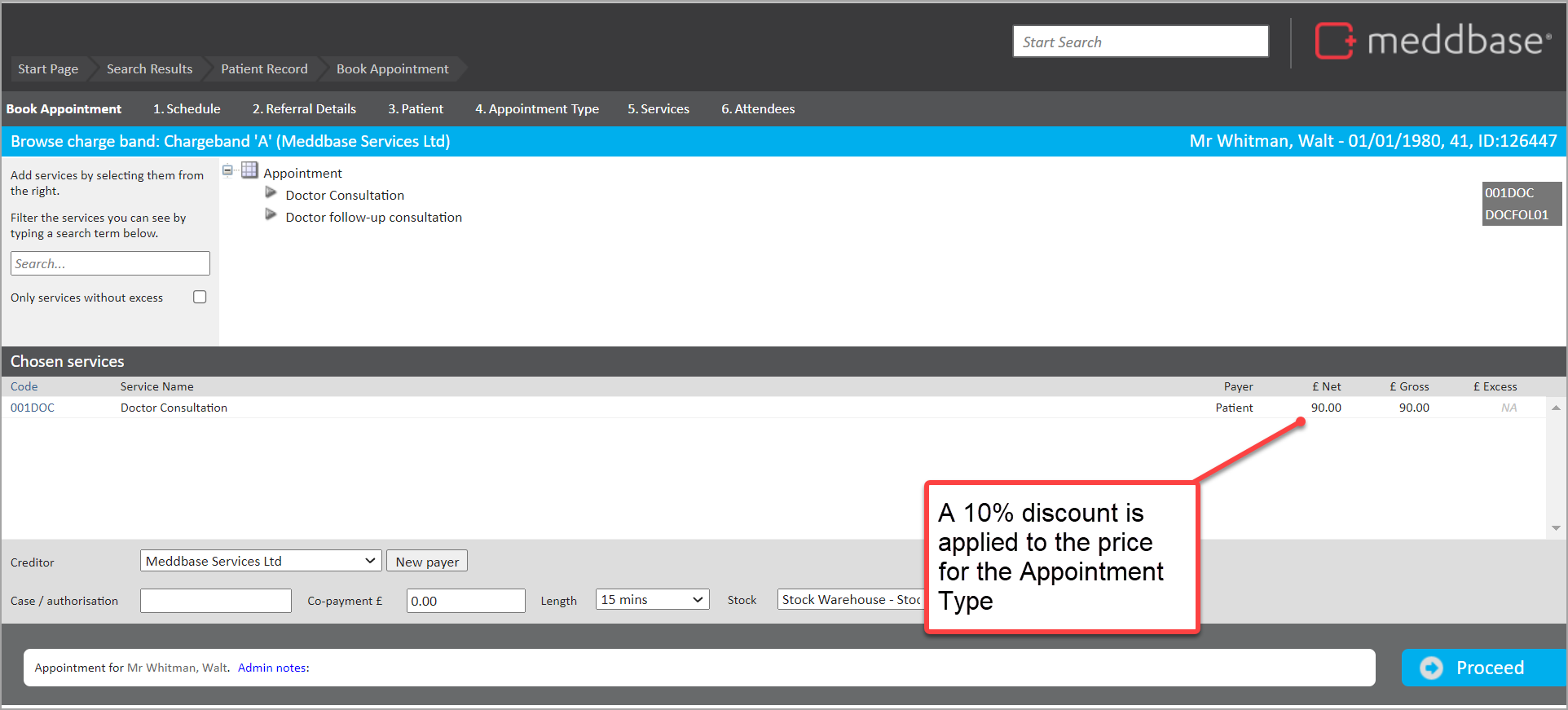Image resolution: width=1568 pixels, height=710 pixels.
Task: Open the Length dropdown set to 15 mins
Action: pos(652,600)
